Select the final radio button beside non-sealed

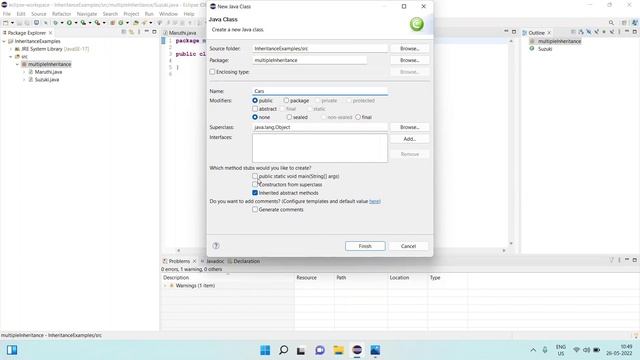(x=358, y=117)
